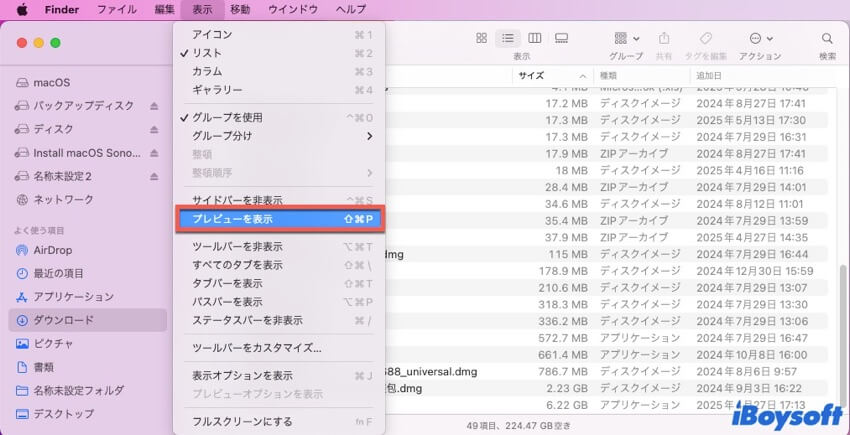Eject the バックアップディスク volume
This screenshot has height=435, width=850.
pyautogui.click(x=154, y=105)
